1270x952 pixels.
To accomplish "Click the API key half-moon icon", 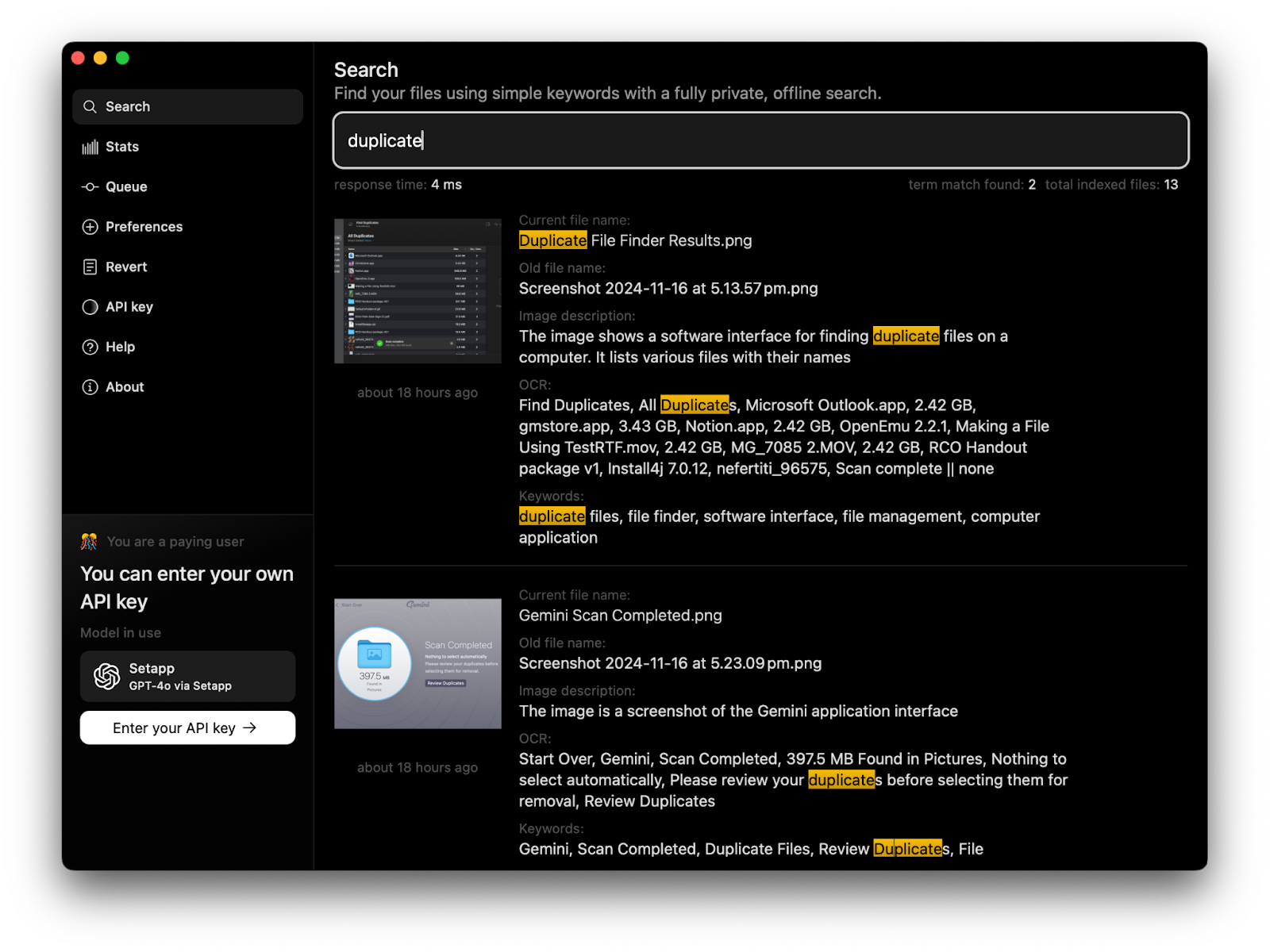I will (x=90, y=307).
